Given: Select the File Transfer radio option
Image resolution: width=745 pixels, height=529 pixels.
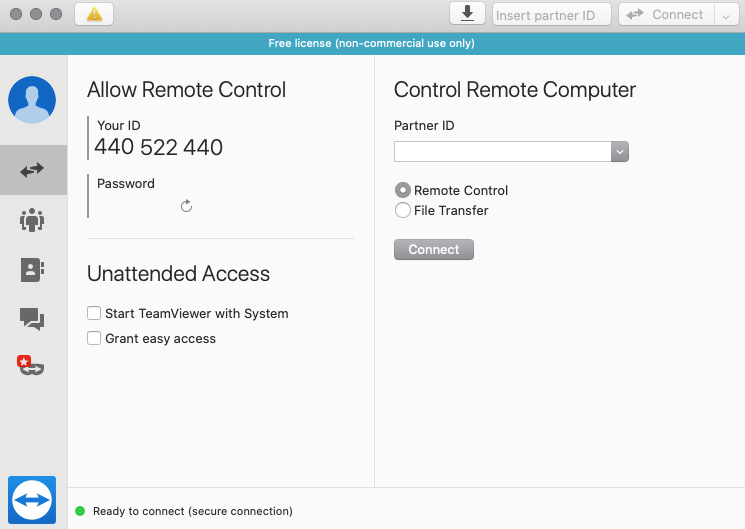Looking at the screenshot, I should pyautogui.click(x=403, y=210).
